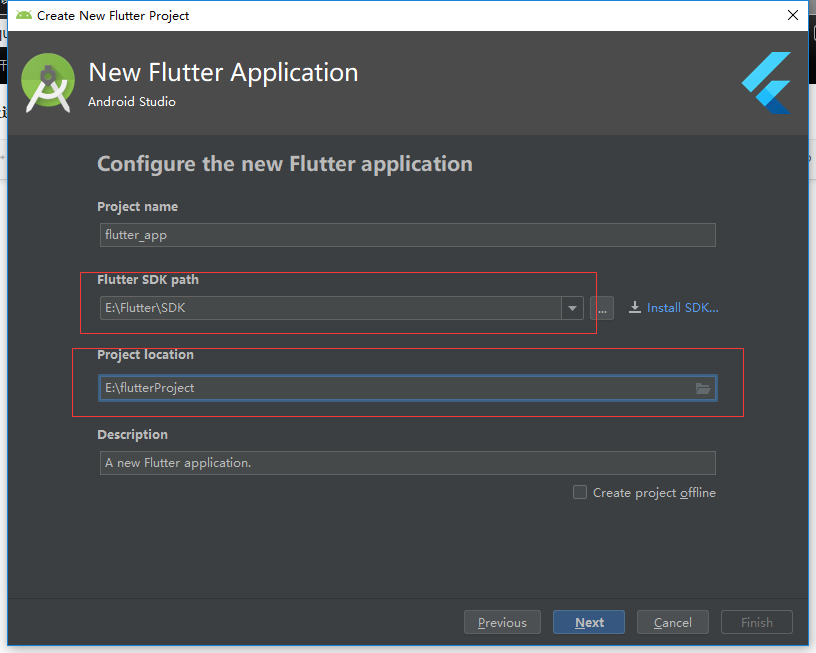This screenshot has width=816, height=653.
Task: Enable Create project offline checkbox
Action: pos(580,492)
